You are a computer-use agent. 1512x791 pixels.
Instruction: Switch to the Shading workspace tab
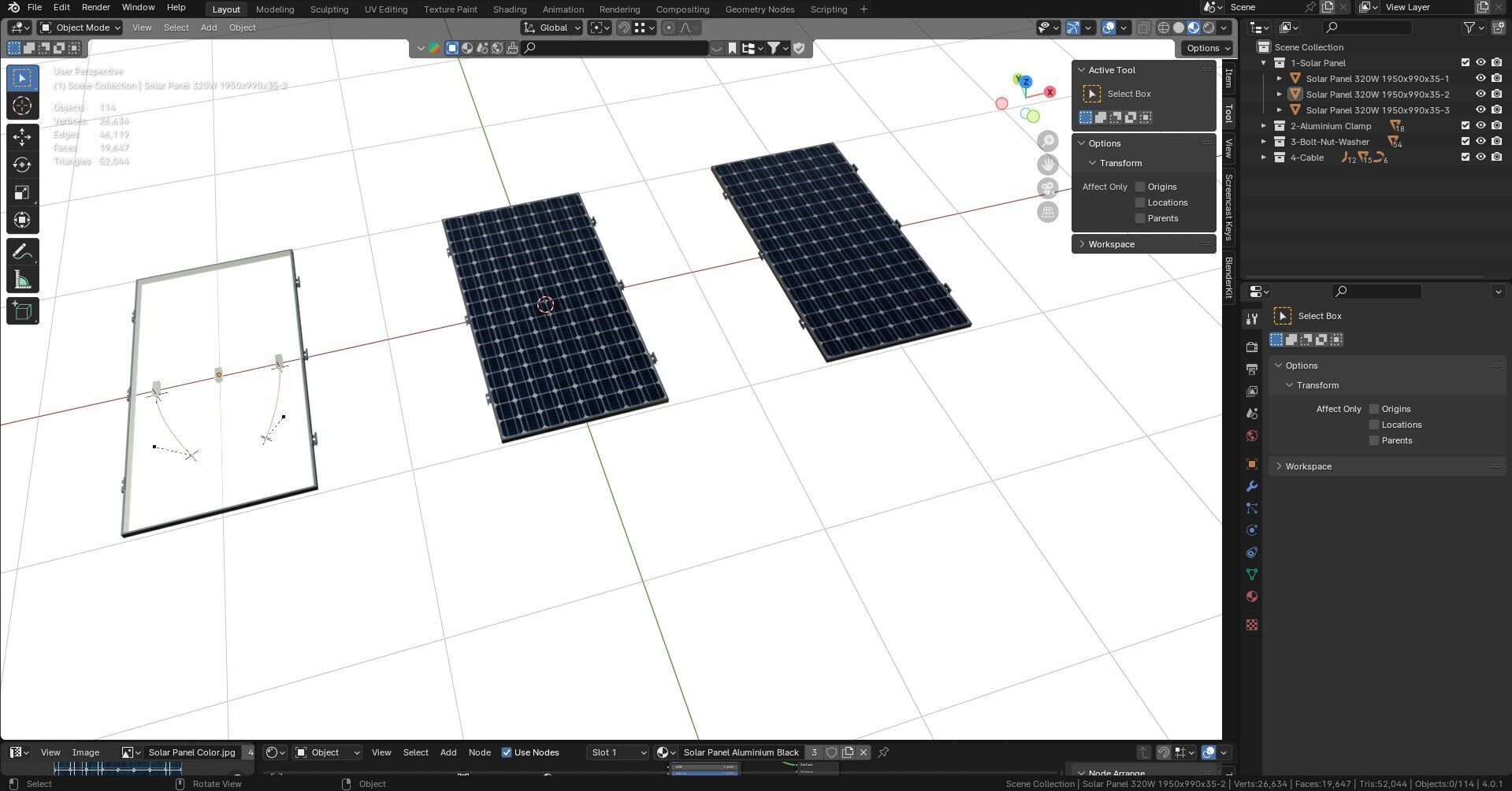click(510, 9)
